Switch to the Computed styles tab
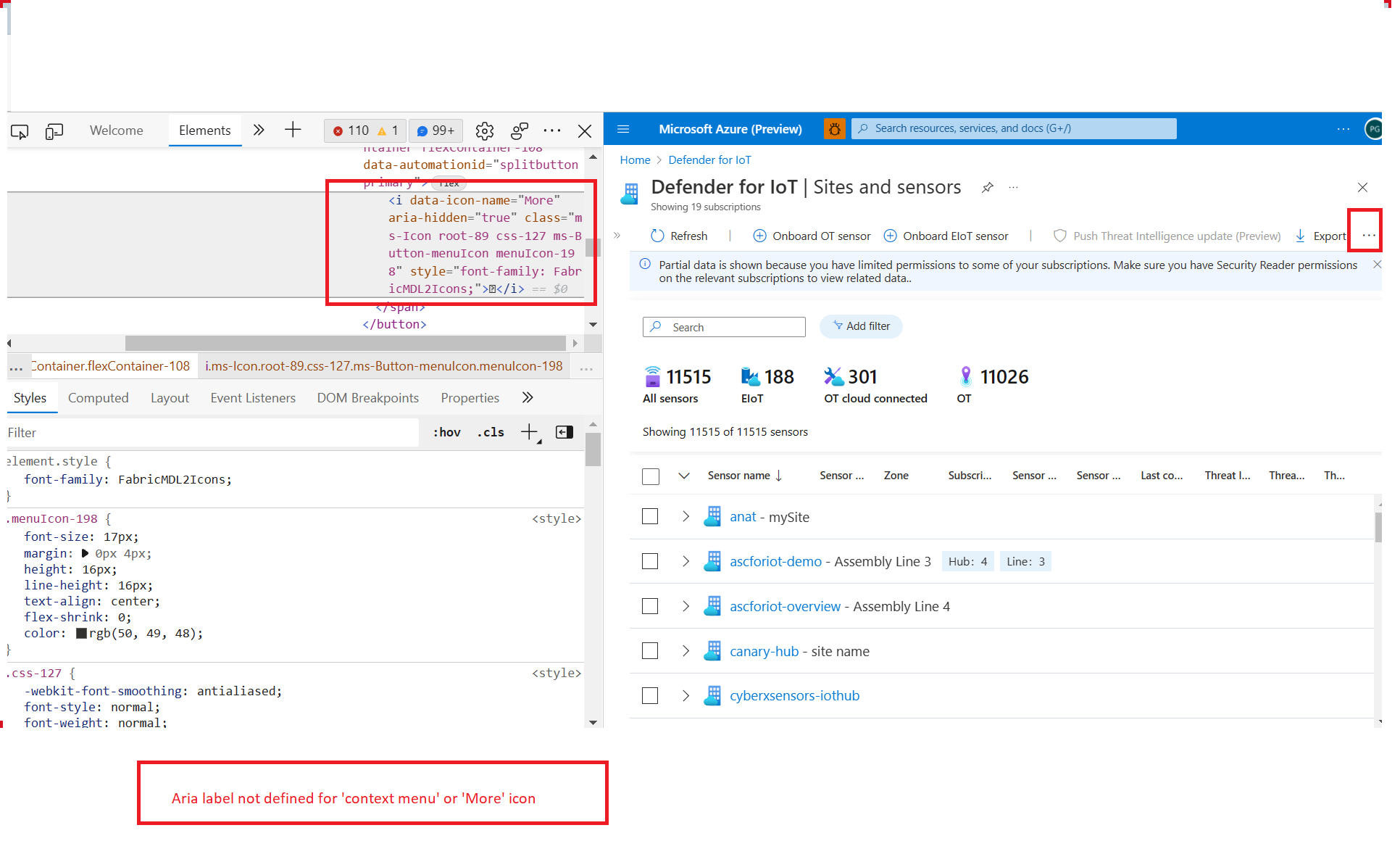This screenshot has height=841, width=1400. 99,399
